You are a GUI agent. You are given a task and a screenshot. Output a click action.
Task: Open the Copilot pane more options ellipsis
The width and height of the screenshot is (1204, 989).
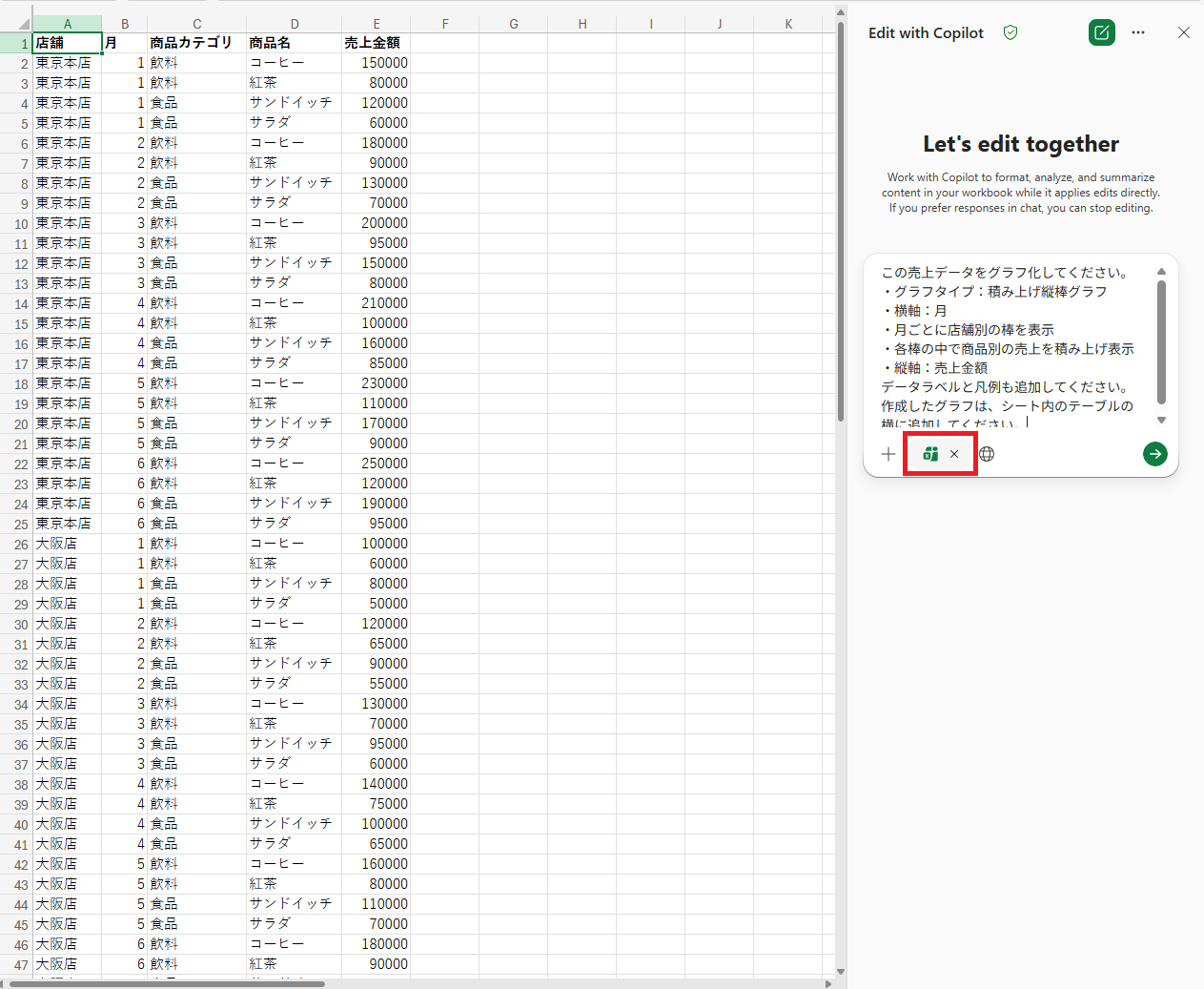pos(1138,32)
